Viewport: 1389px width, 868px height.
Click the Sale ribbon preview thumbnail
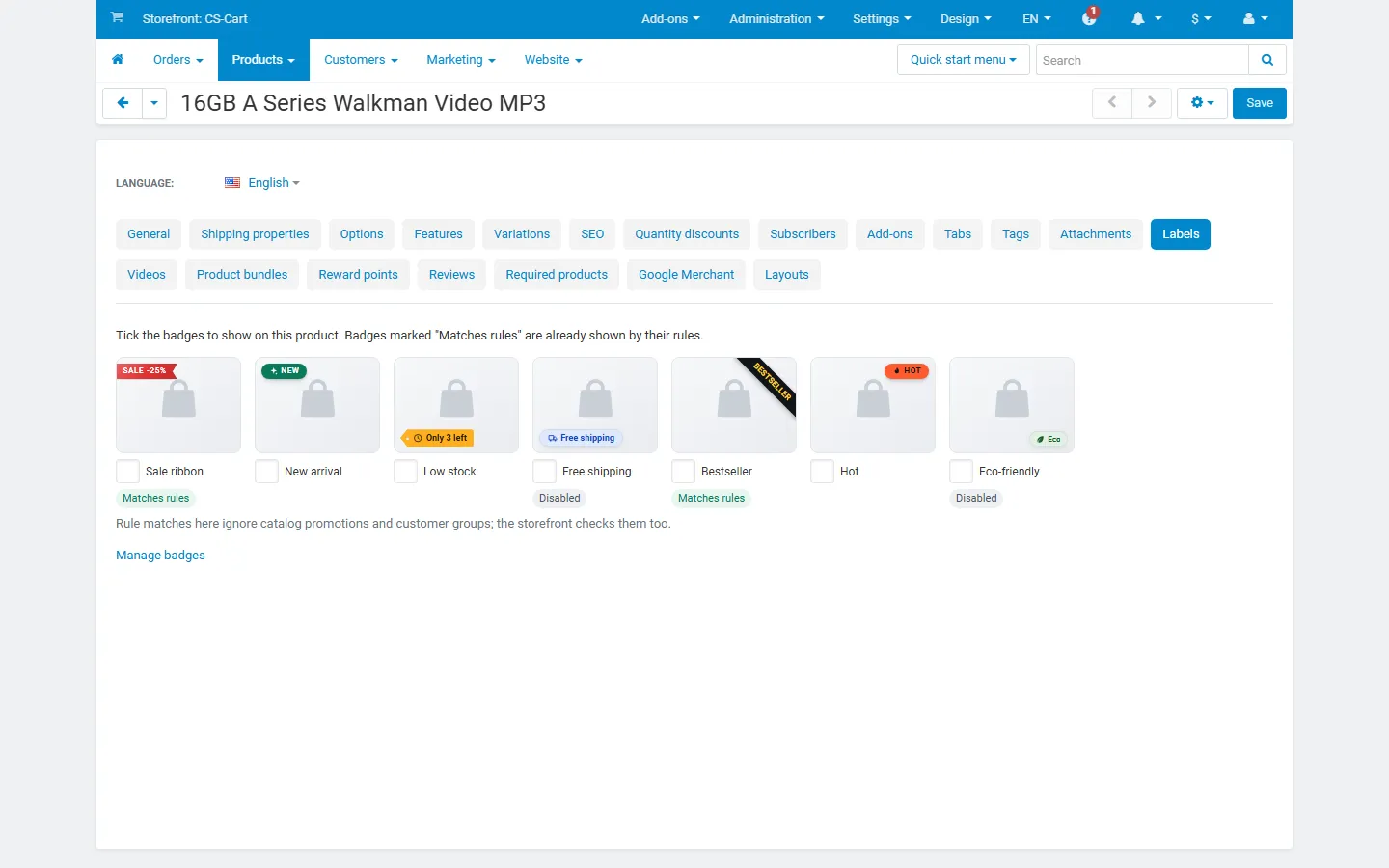pos(178,405)
